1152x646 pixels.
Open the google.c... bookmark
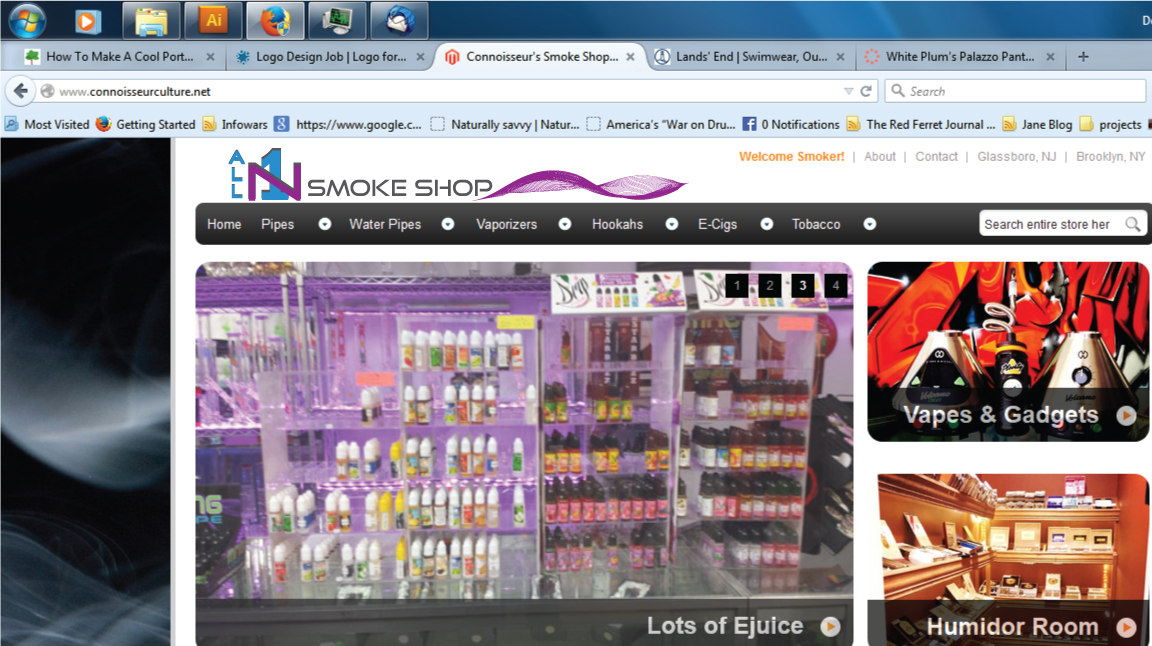348,124
